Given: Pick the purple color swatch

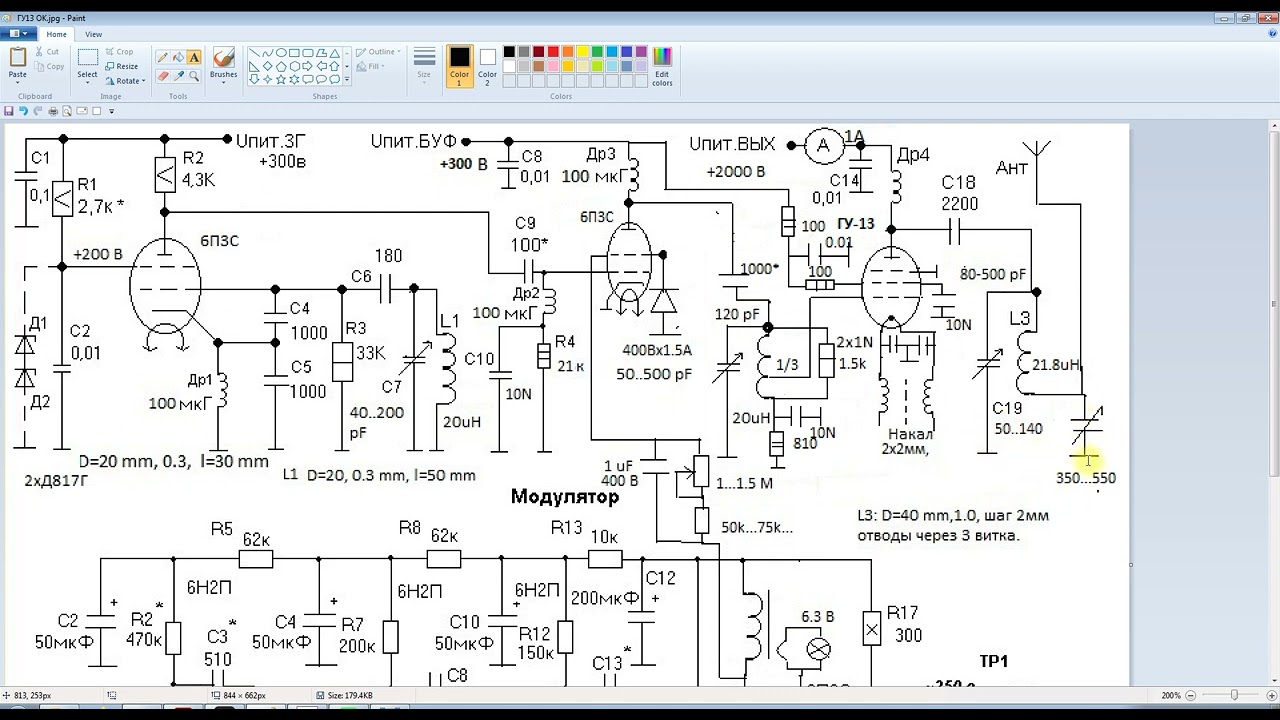Looking at the screenshot, I should [641, 52].
